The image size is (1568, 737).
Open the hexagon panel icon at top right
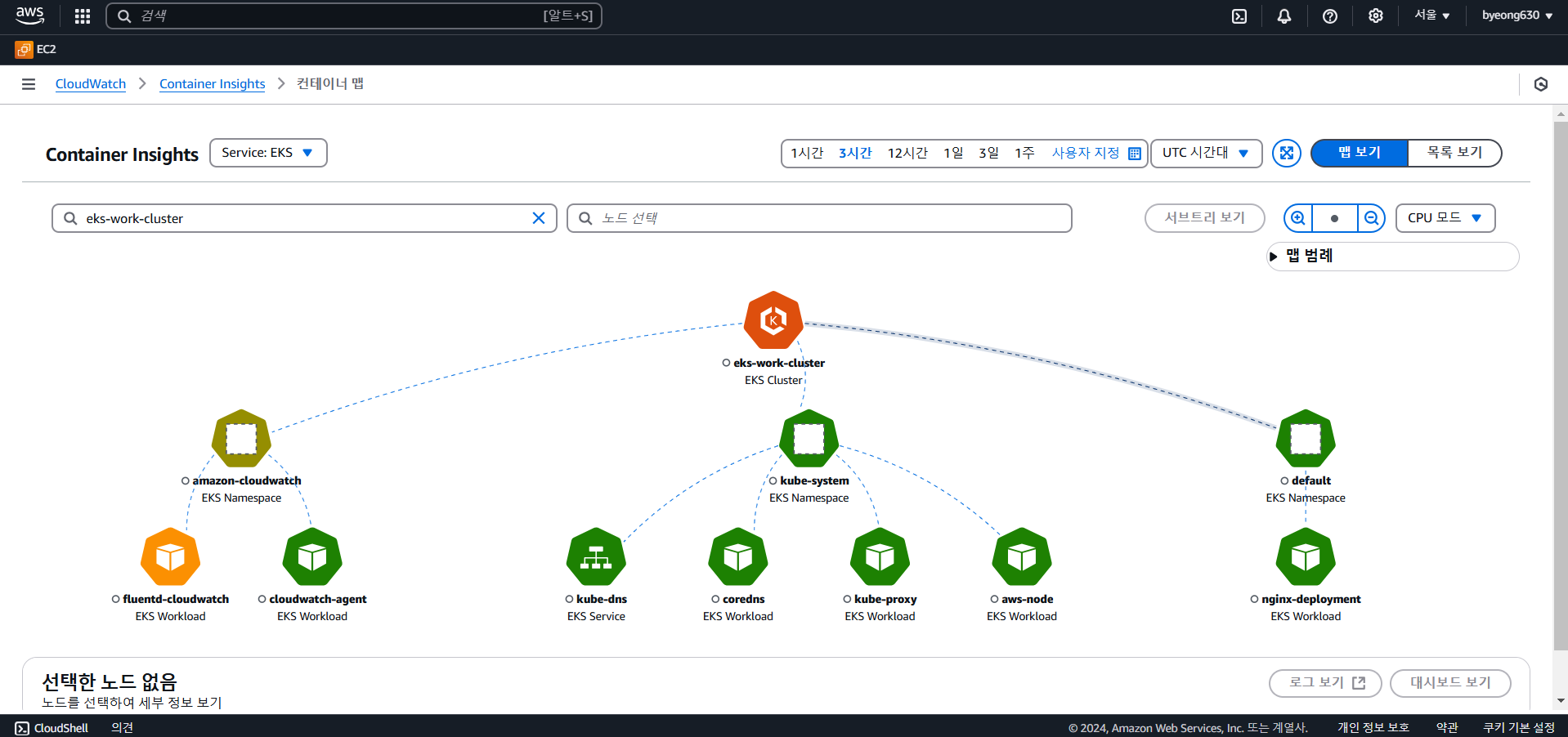(1541, 84)
